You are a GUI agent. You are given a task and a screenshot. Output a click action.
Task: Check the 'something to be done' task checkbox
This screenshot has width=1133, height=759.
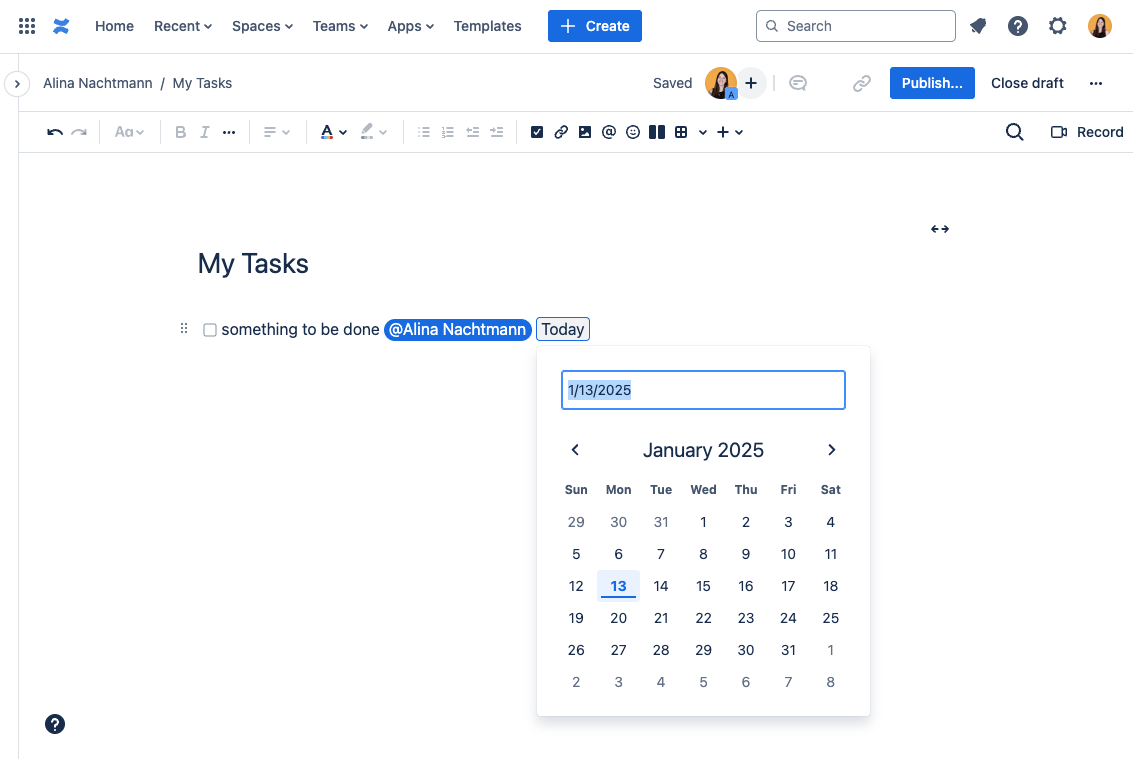(210, 330)
